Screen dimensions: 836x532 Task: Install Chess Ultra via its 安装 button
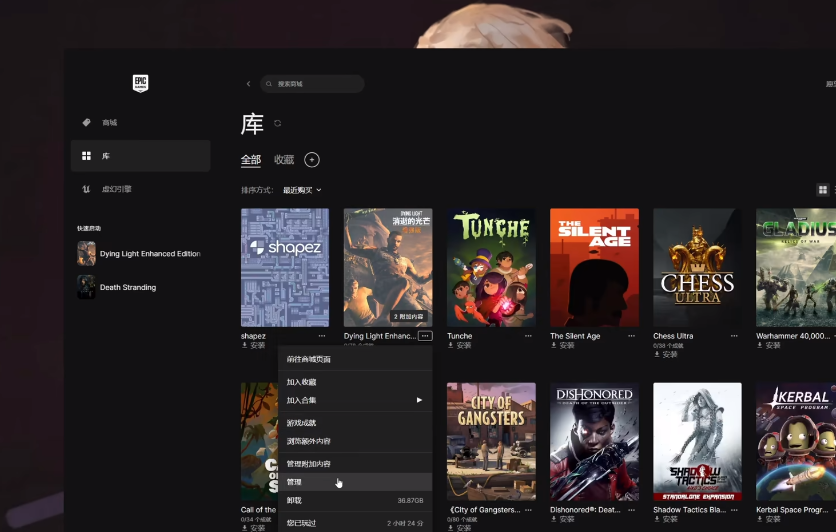point(665,354)
